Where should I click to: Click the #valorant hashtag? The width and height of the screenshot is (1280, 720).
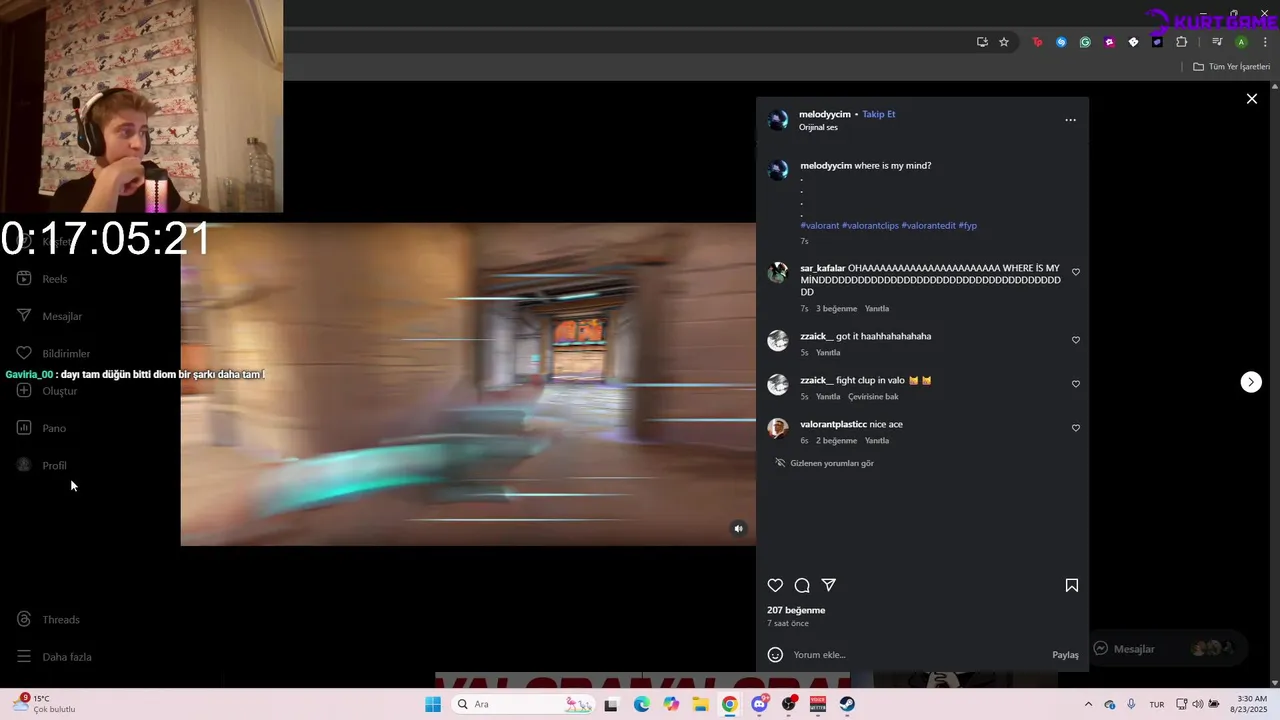coord(820,226)
